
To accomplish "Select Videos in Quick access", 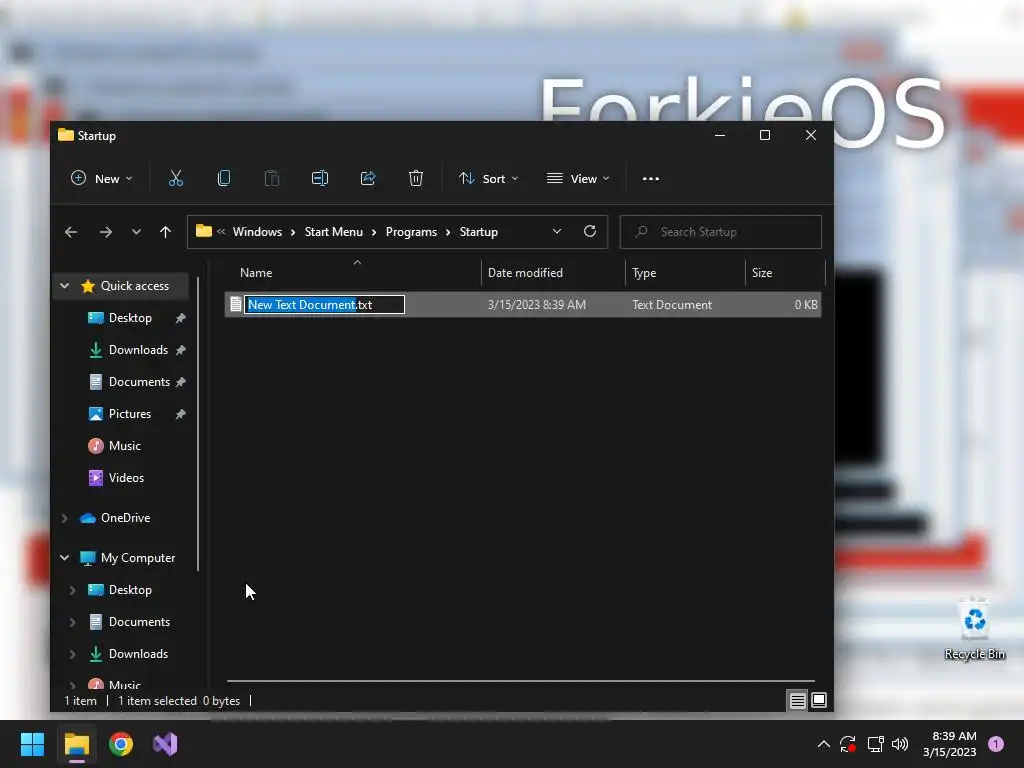I will [x=126, y=478].
